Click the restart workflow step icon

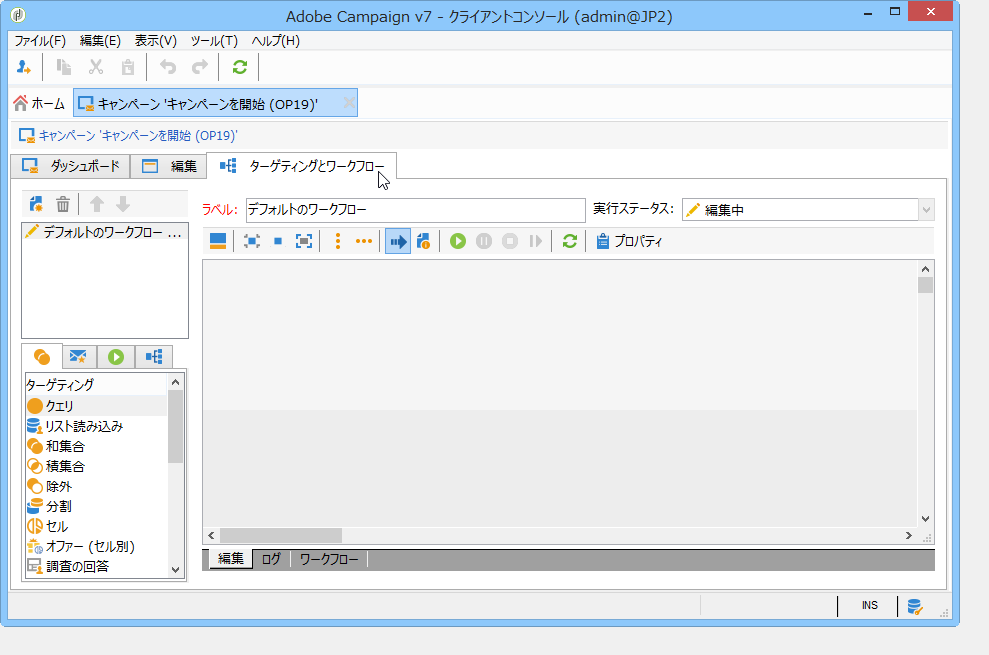point(535,241)
